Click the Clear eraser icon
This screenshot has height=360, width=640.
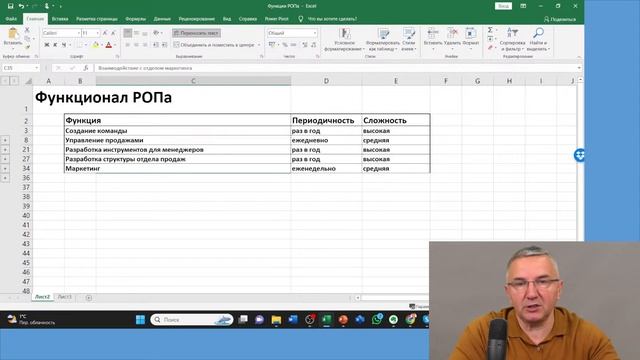coord(490,48)
